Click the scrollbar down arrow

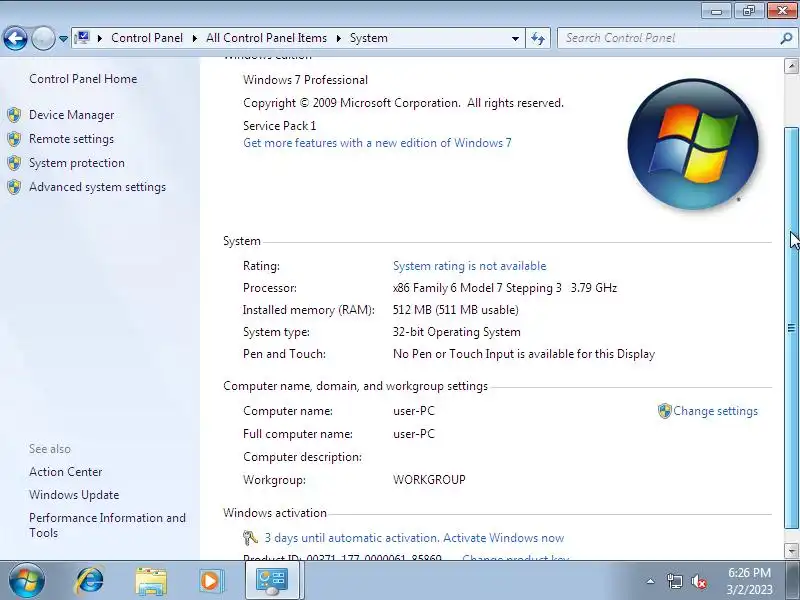[x=791, y=551]
